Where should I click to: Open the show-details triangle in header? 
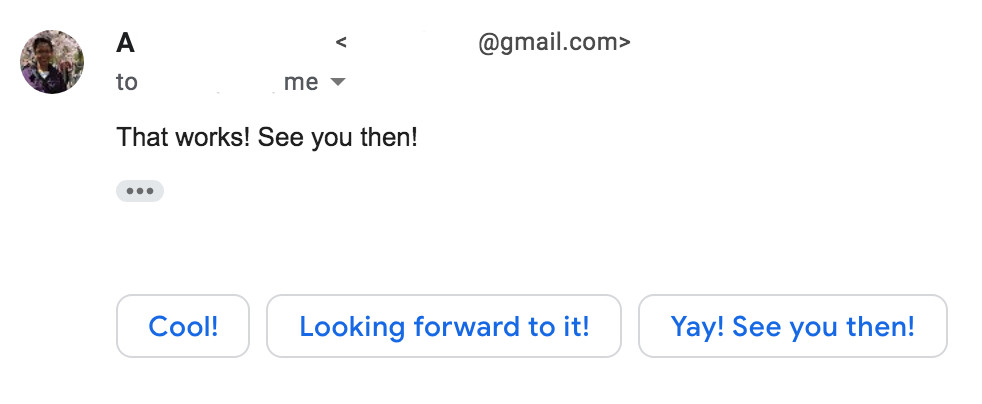[338, 83]
